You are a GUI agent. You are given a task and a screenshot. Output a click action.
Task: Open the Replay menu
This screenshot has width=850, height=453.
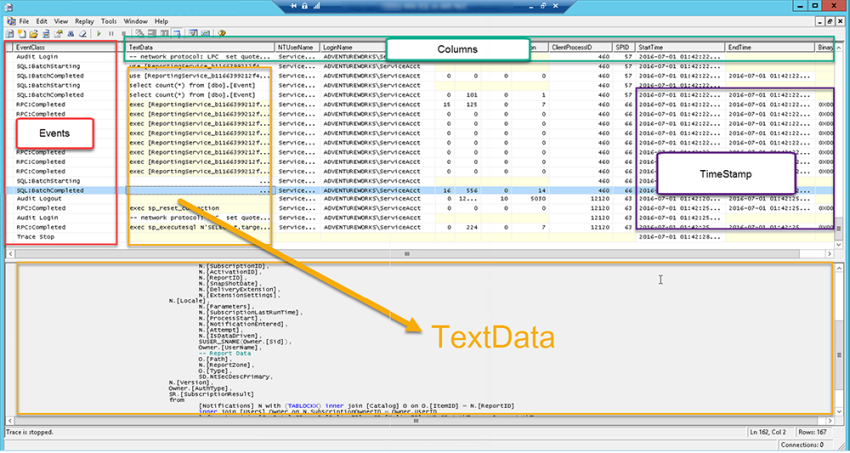pyautogui.click(x=85, y=21)
